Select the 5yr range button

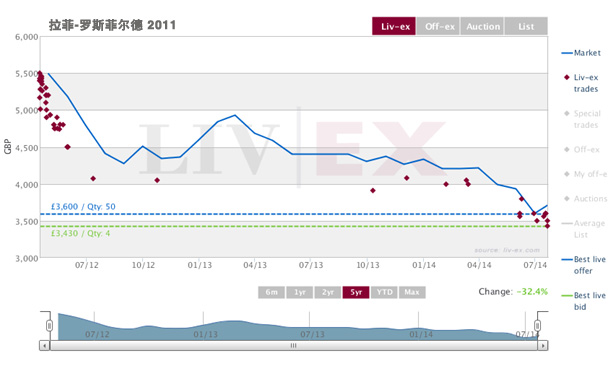(x=356, y=292)
